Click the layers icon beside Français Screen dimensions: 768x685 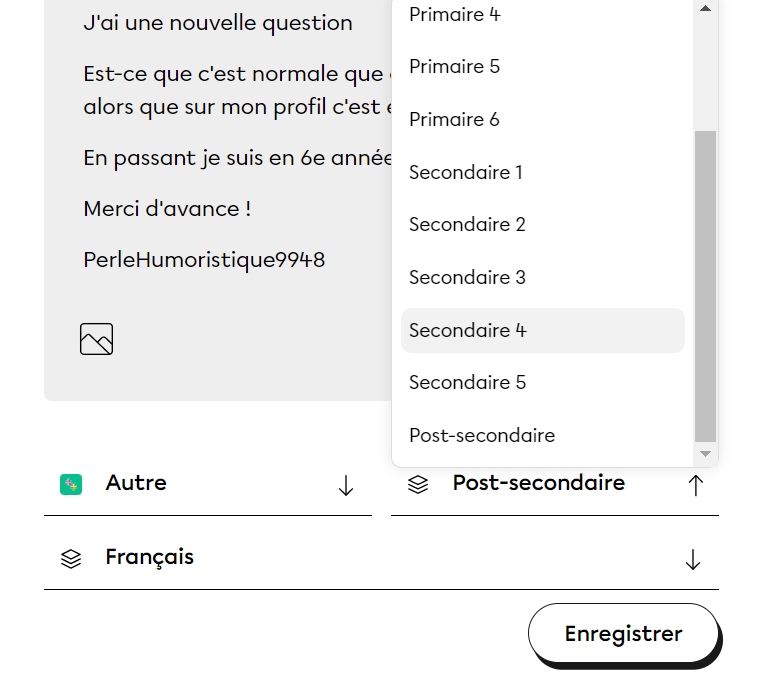(x=71, y=559)
